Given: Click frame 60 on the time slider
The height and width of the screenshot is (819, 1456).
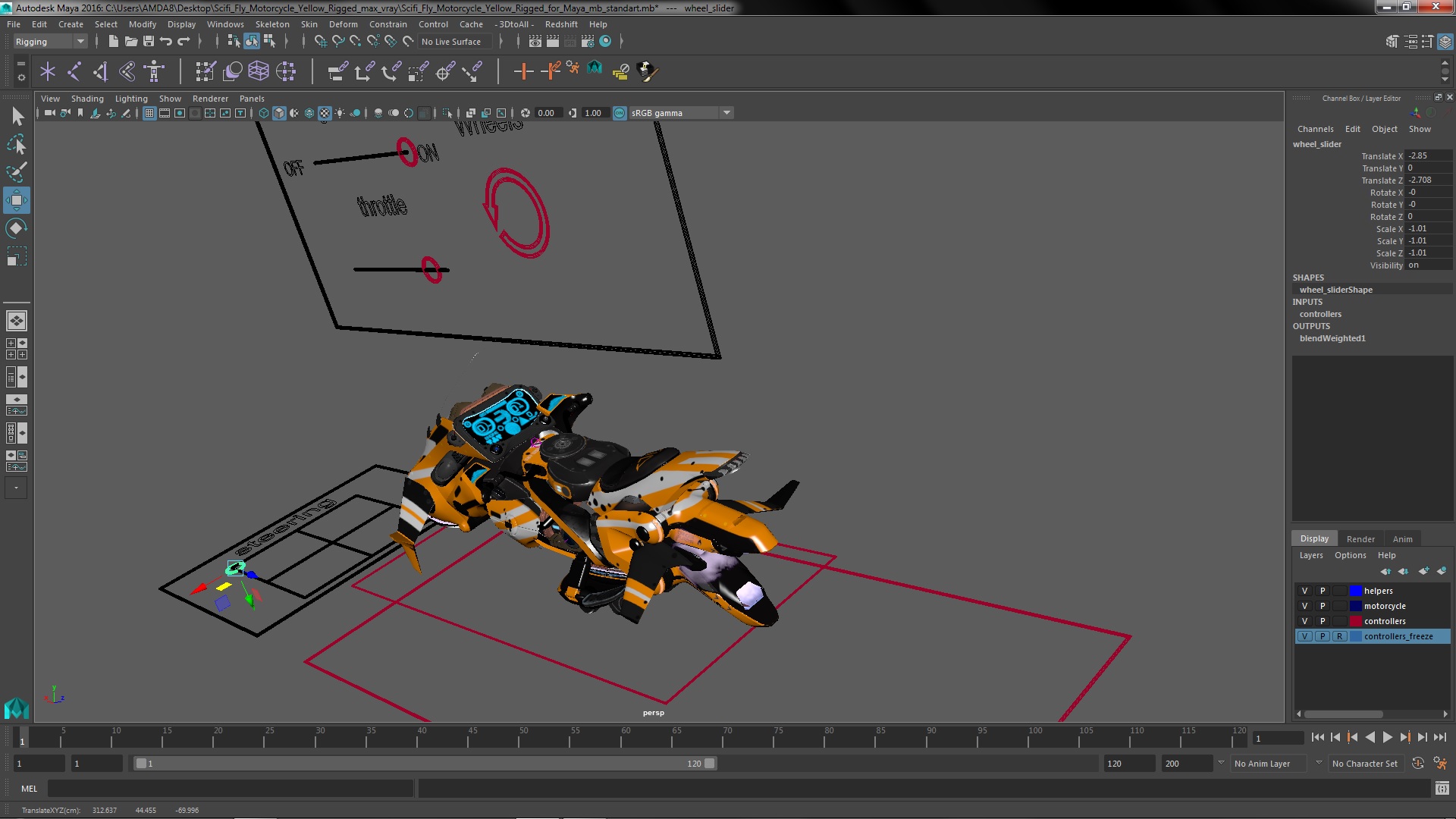Looking at the screenshot, I should 626,737.
